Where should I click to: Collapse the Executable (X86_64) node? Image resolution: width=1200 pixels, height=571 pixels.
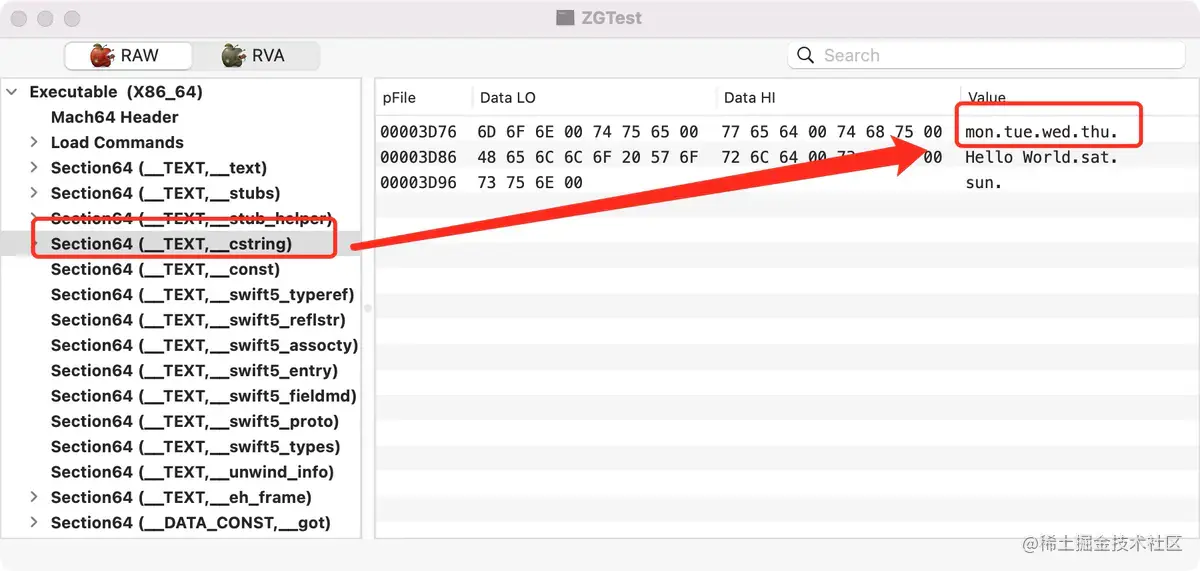(12, 92)
